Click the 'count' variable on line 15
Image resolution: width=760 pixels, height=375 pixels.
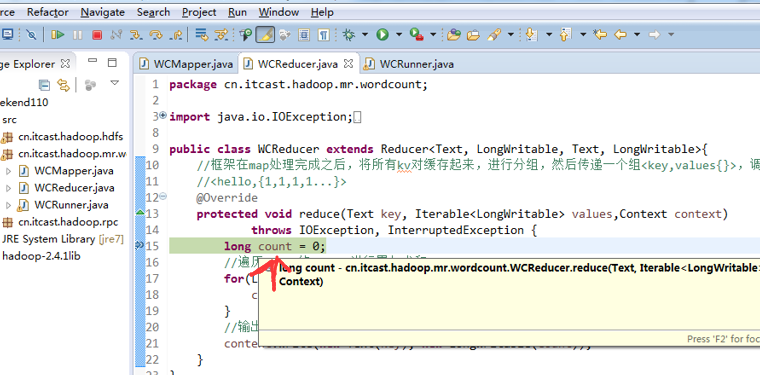pos(275,247)
